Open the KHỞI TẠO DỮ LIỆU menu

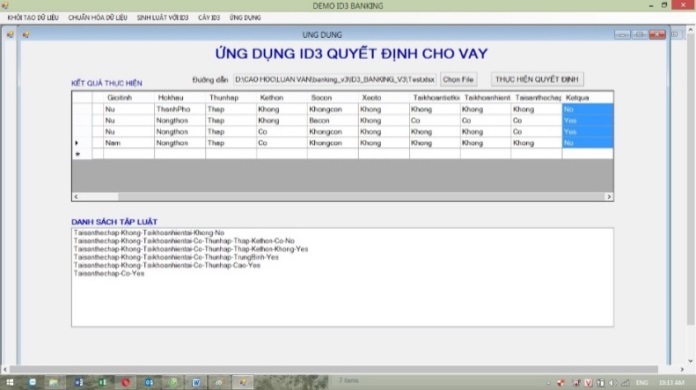coord(33,18)
